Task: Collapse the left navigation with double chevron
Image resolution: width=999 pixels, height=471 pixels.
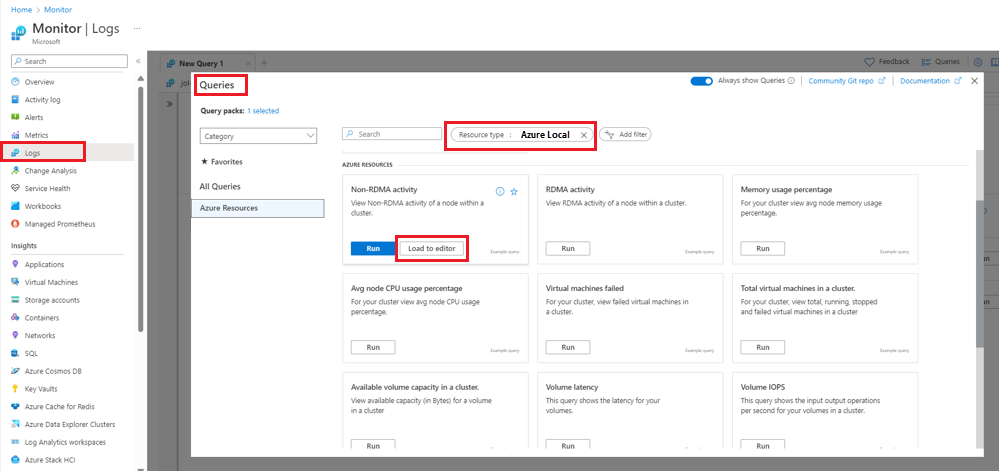Action: coord(138,61)
